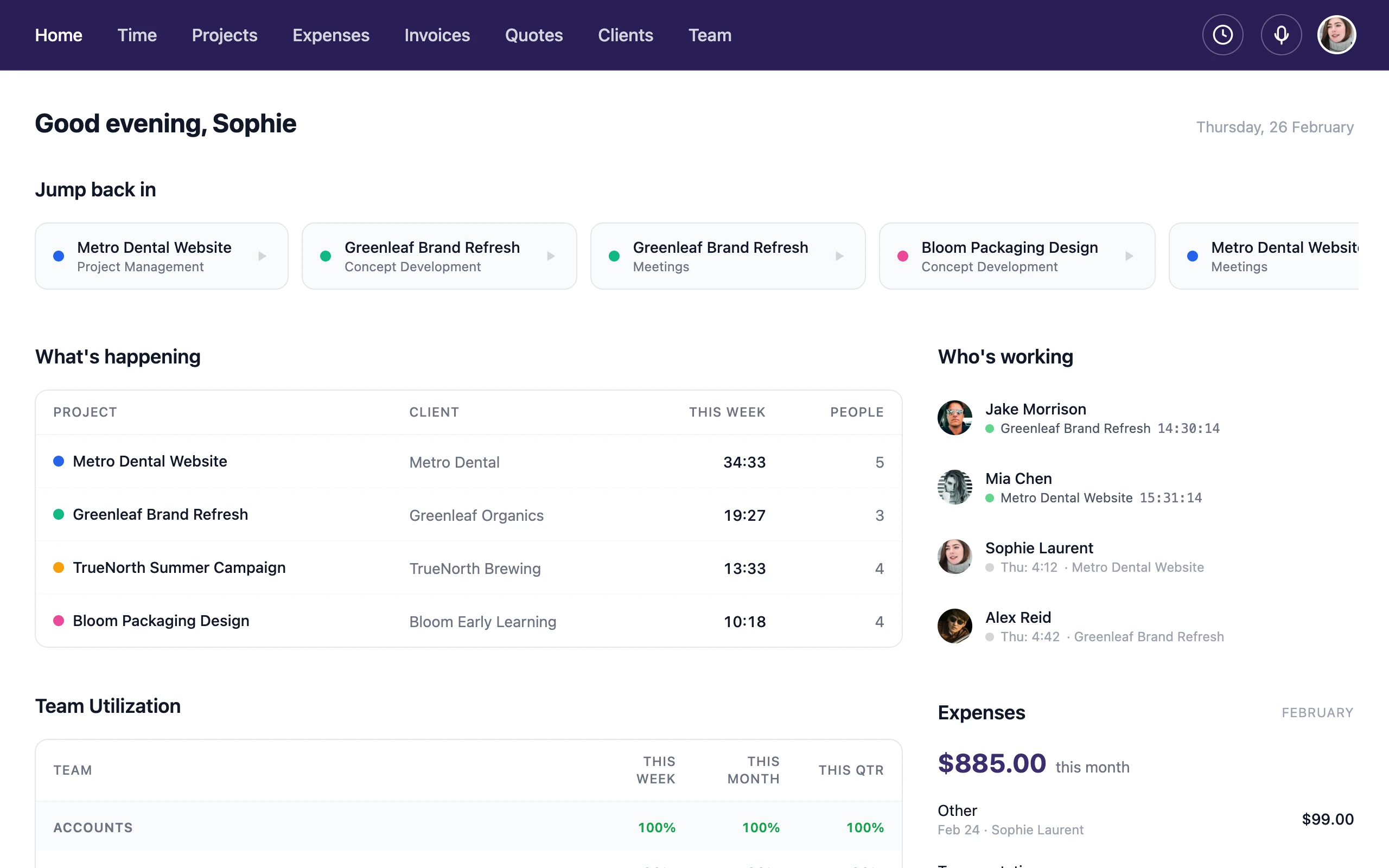This screenshot has height=868, width=1389.
Task: Switch to the Time tab
Action: (x=137, y=35)
